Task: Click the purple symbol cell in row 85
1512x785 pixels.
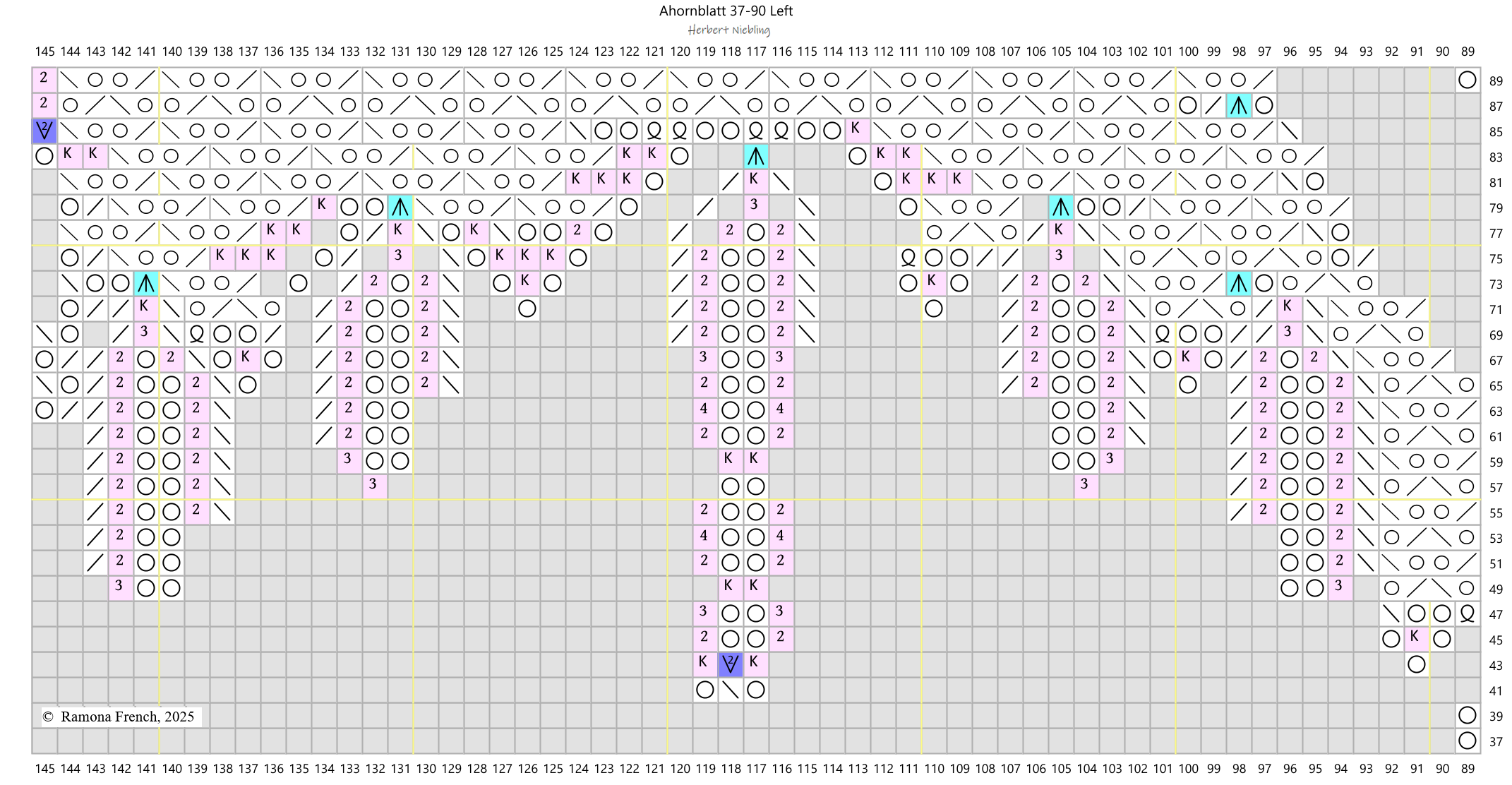Action: coord(44,131)
